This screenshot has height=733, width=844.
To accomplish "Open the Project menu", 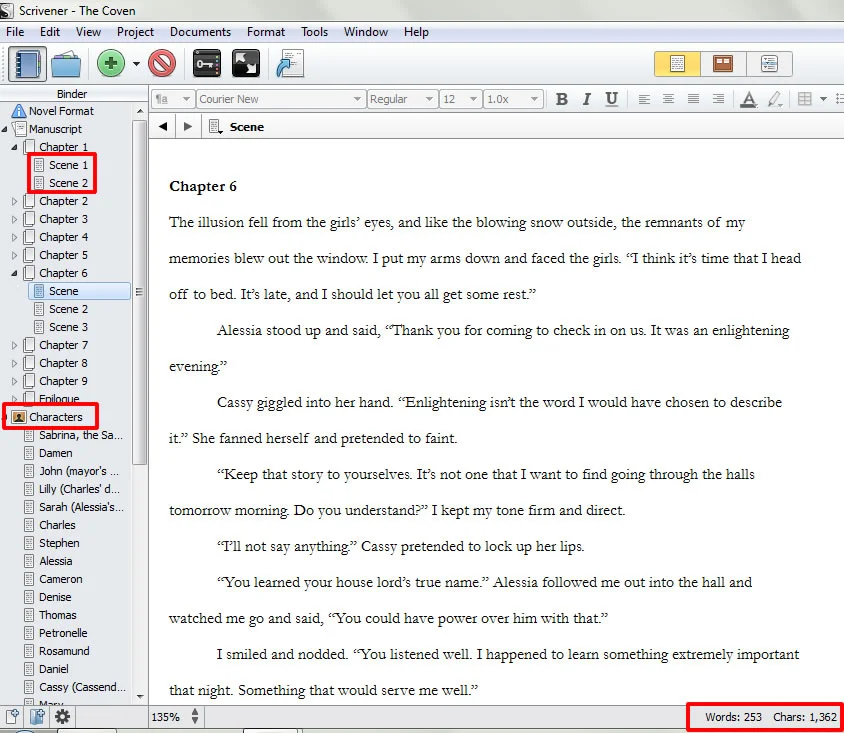I will pyautogui.click(x=135, y=32).
